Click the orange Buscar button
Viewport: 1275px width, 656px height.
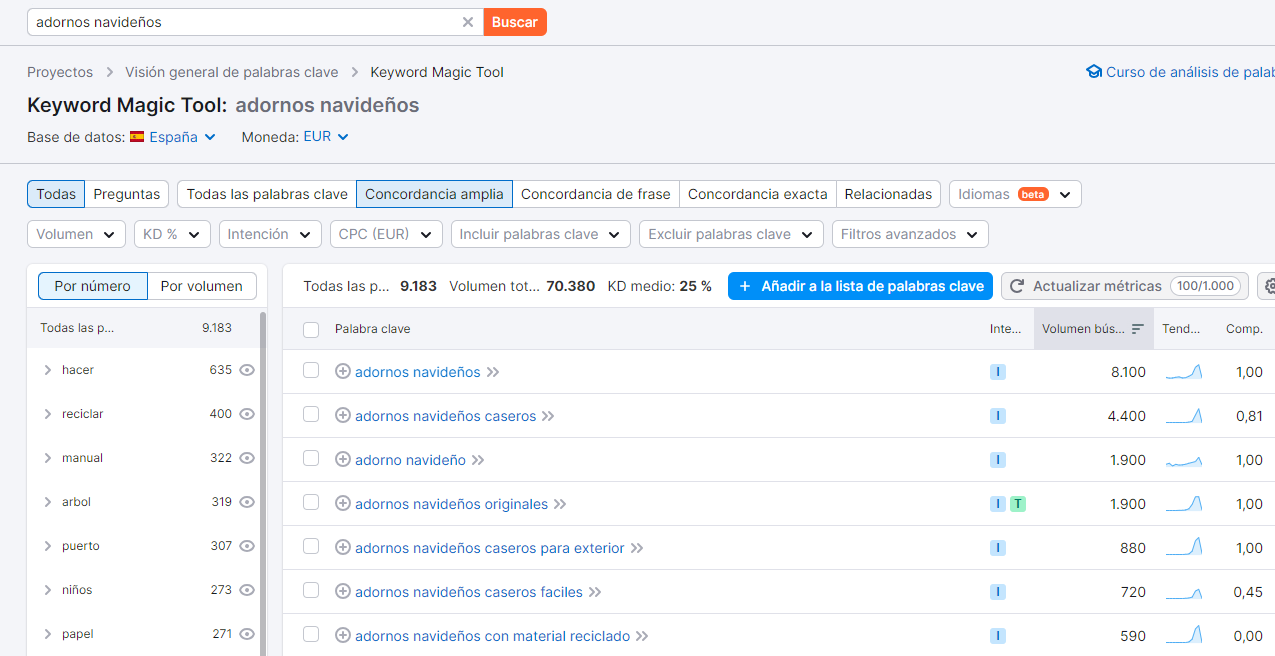515,22
